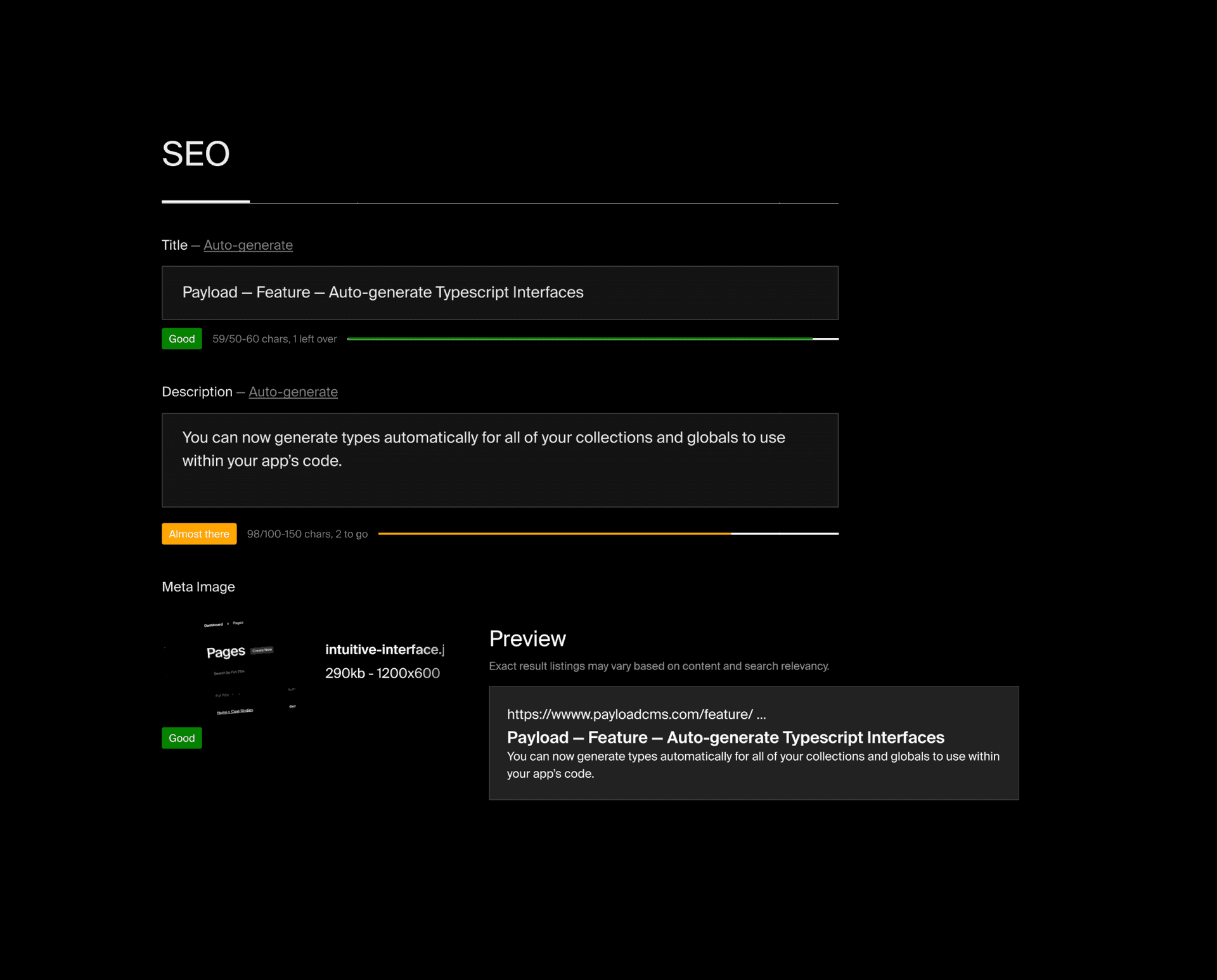Screen dimensions: 1217x980
Task: Click the SEO heading tab
Action: click(196, 154)
